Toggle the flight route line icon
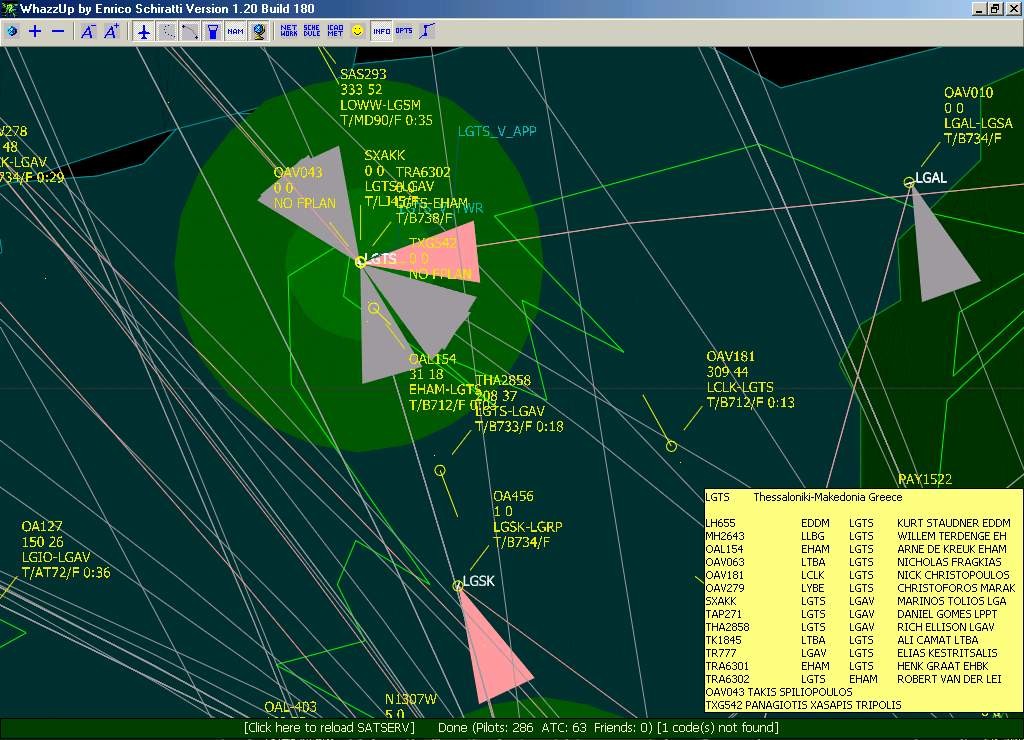The image size is (1024, 740). coord(190,31)
